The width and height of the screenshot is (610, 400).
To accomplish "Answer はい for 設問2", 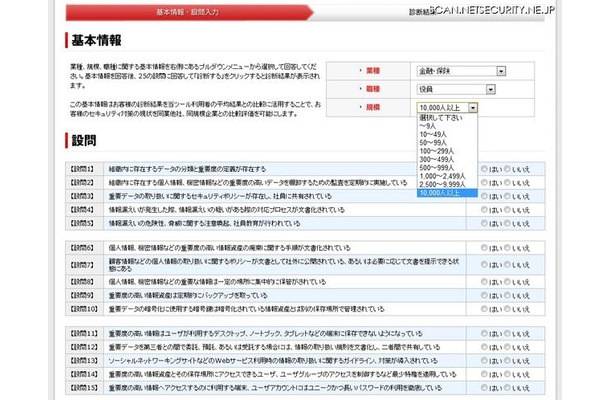I will pos(484,182).
